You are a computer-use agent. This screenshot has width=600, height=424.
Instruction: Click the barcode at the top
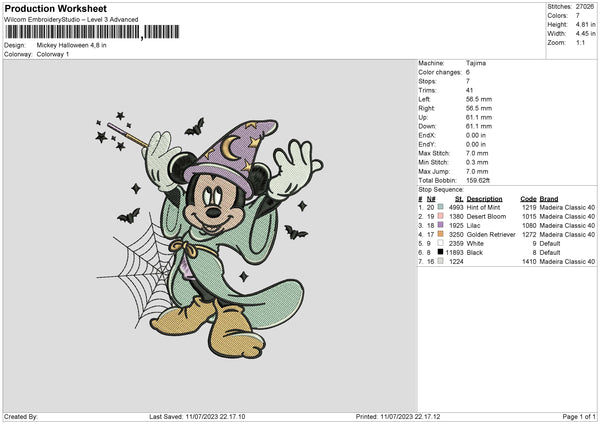72,32
